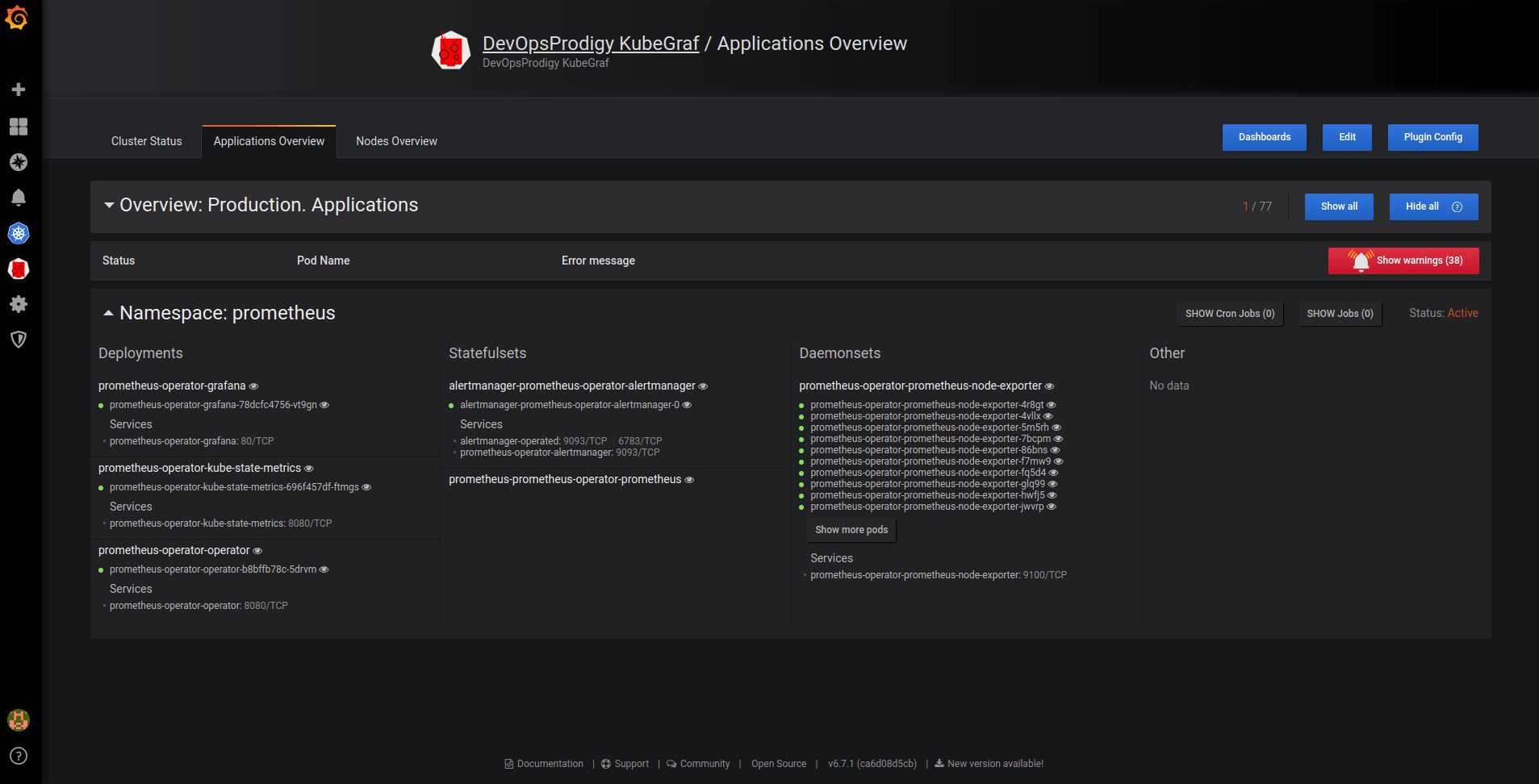1539x784 pixels.
Task: Open the Open Source footer link
Action: (779, 764)
